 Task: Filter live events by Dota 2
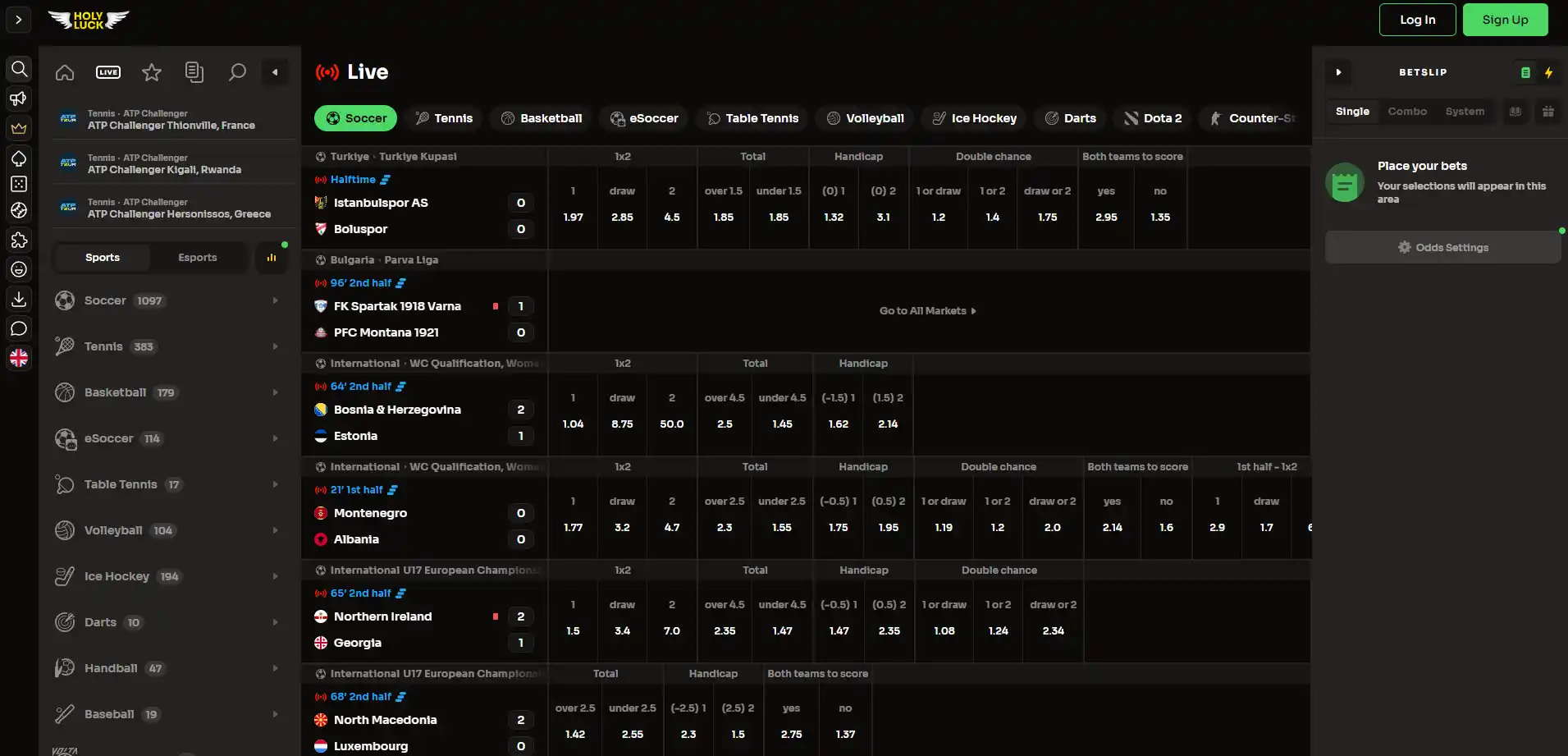[x=1153, y=118]
